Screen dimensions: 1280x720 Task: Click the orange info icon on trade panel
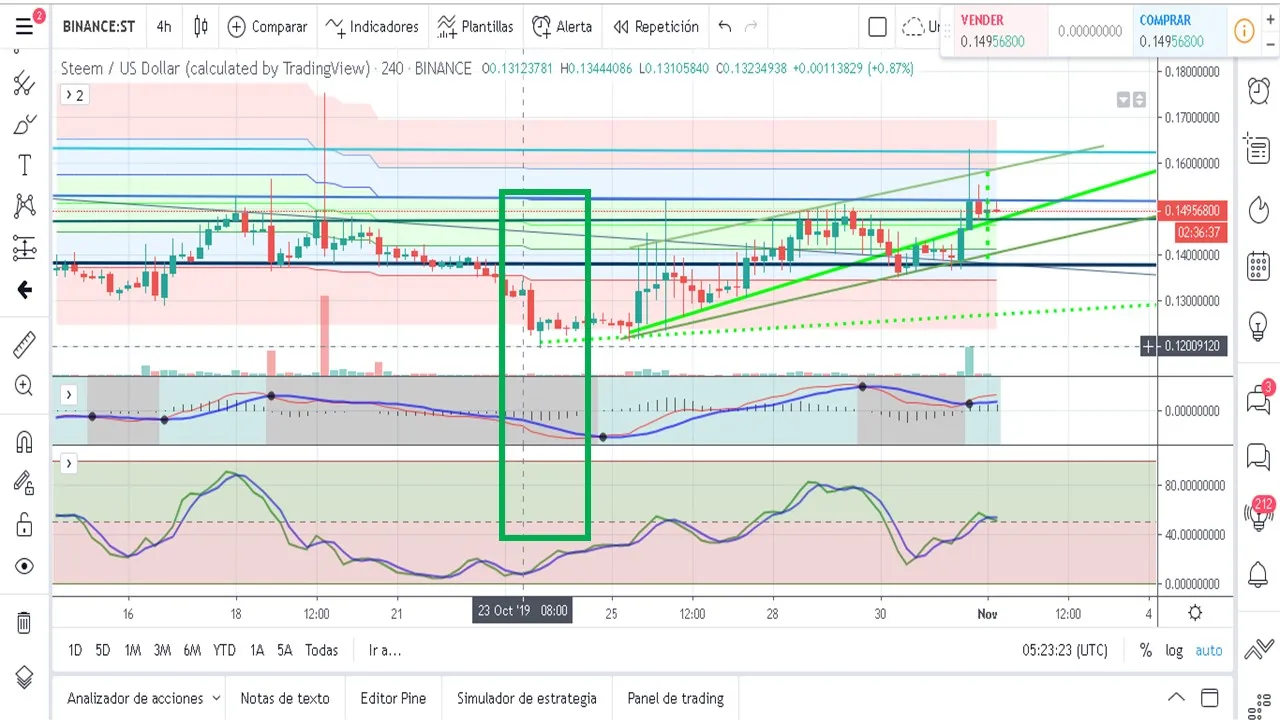1245,31
